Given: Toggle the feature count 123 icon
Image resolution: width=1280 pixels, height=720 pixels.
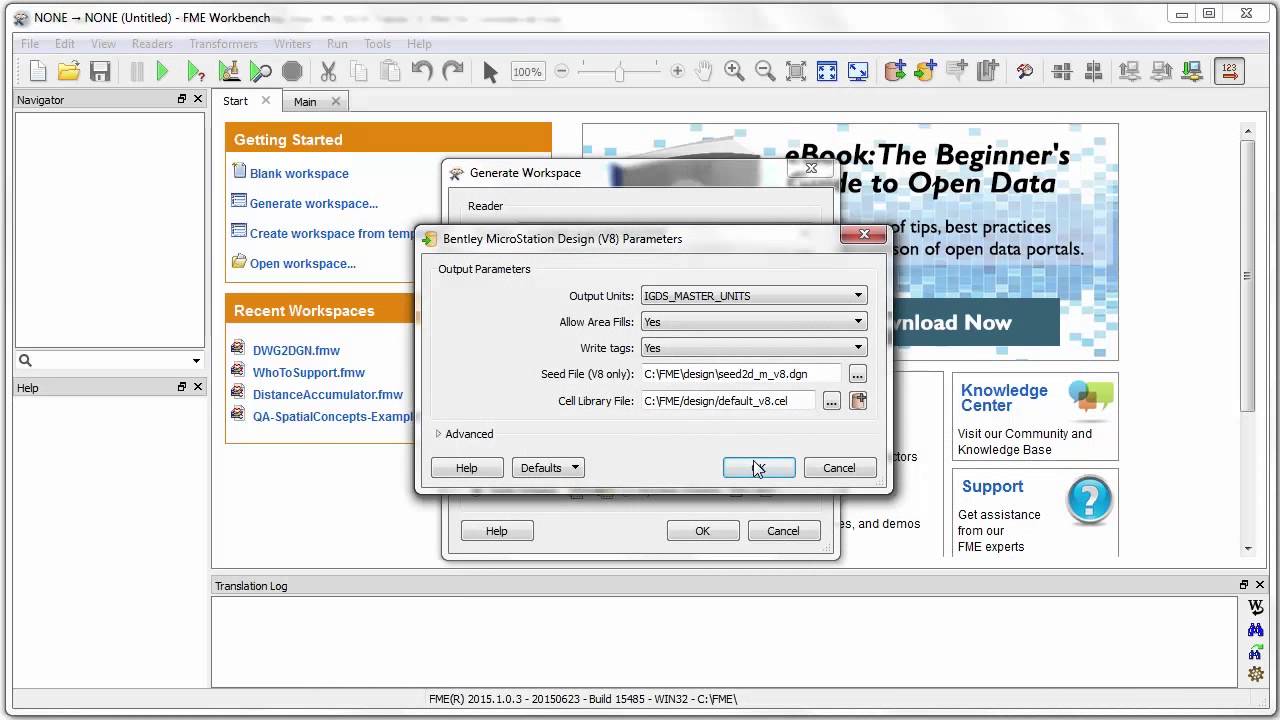Looking at the screenshot, I should click(1229, 71).
